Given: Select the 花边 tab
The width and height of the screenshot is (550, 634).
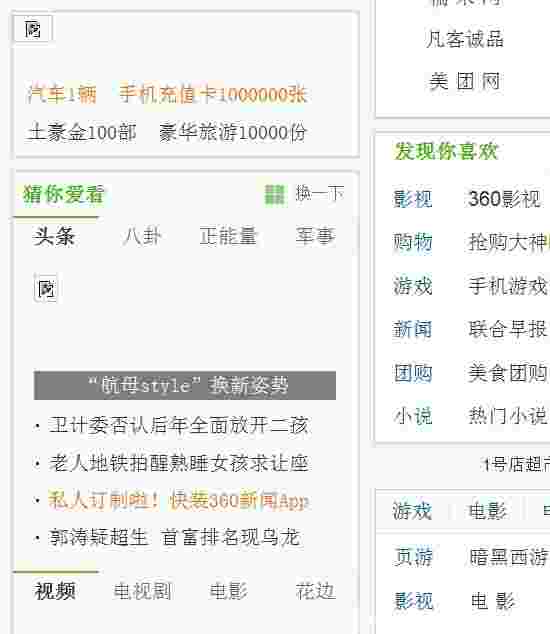Looking at the screenshot, I should (315, 591).
